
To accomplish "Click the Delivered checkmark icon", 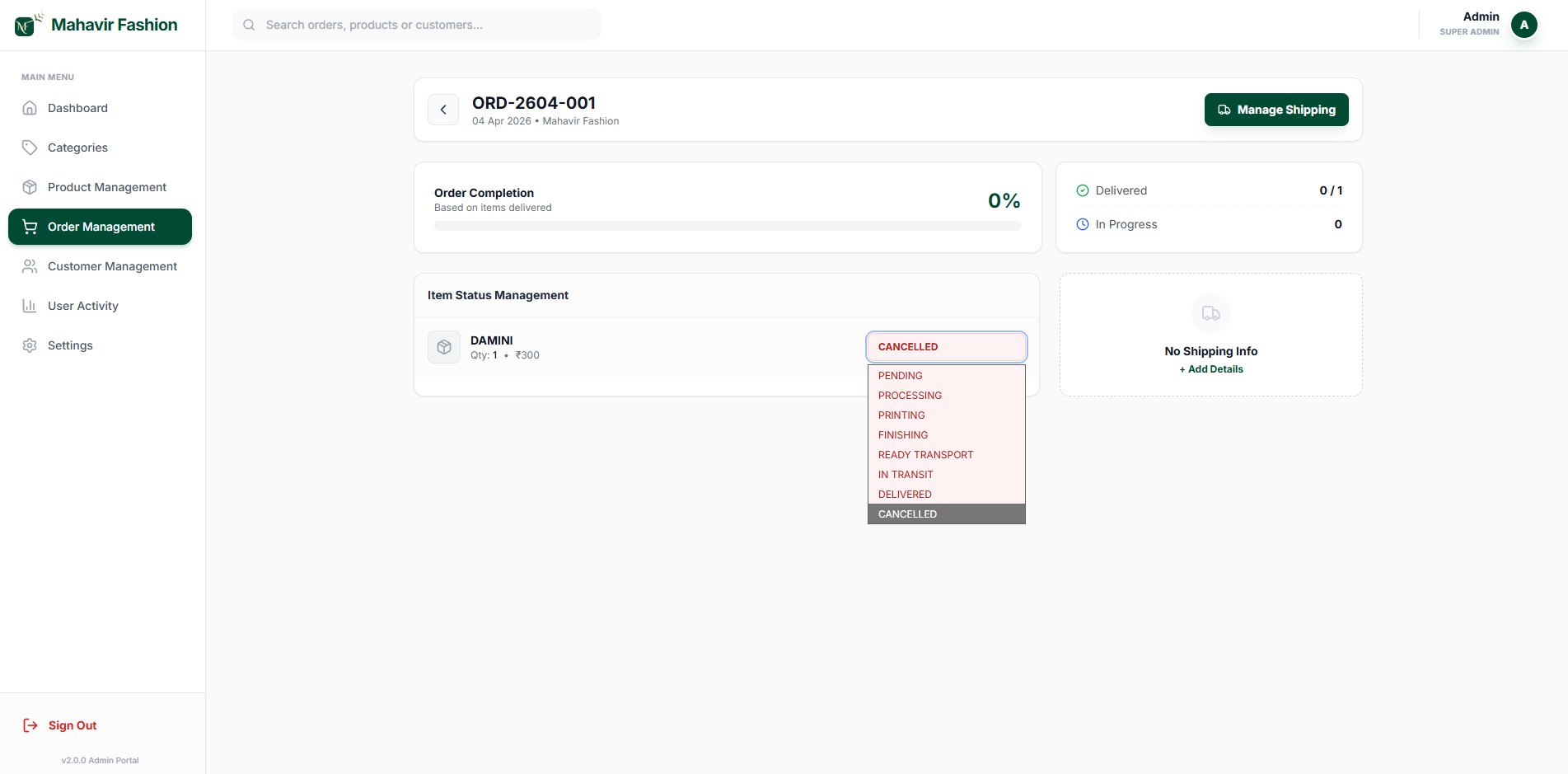I will [x=1083, y=190].
